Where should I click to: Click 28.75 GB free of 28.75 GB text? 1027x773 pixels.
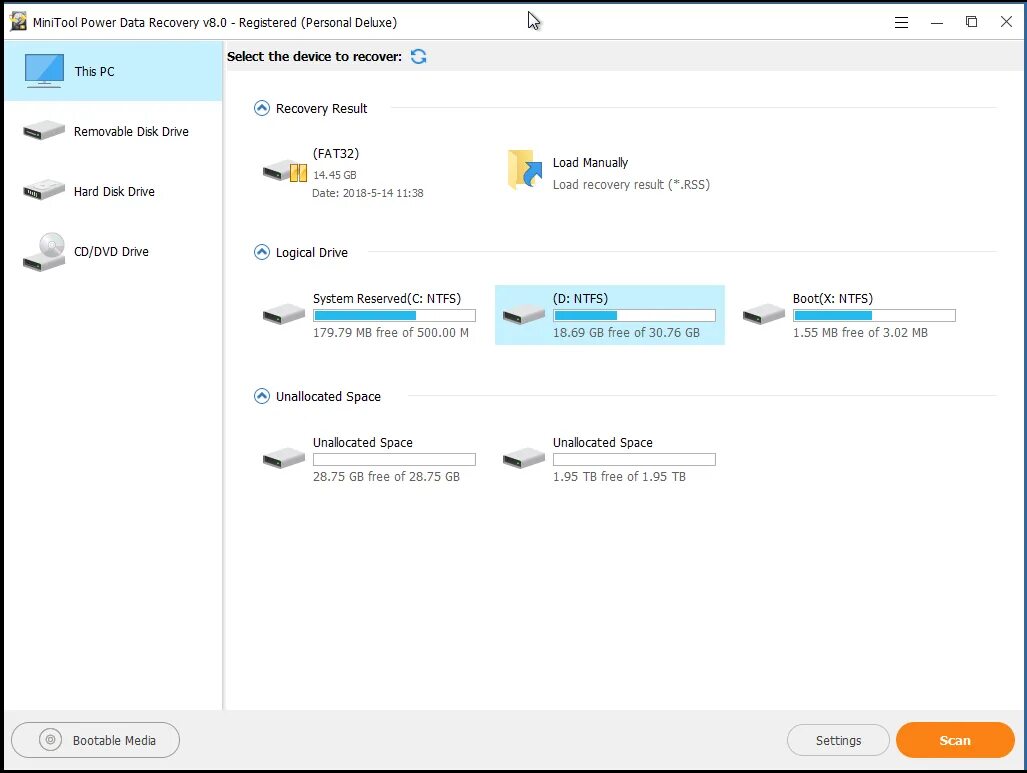pyautogui.click(x=386, y=477)
